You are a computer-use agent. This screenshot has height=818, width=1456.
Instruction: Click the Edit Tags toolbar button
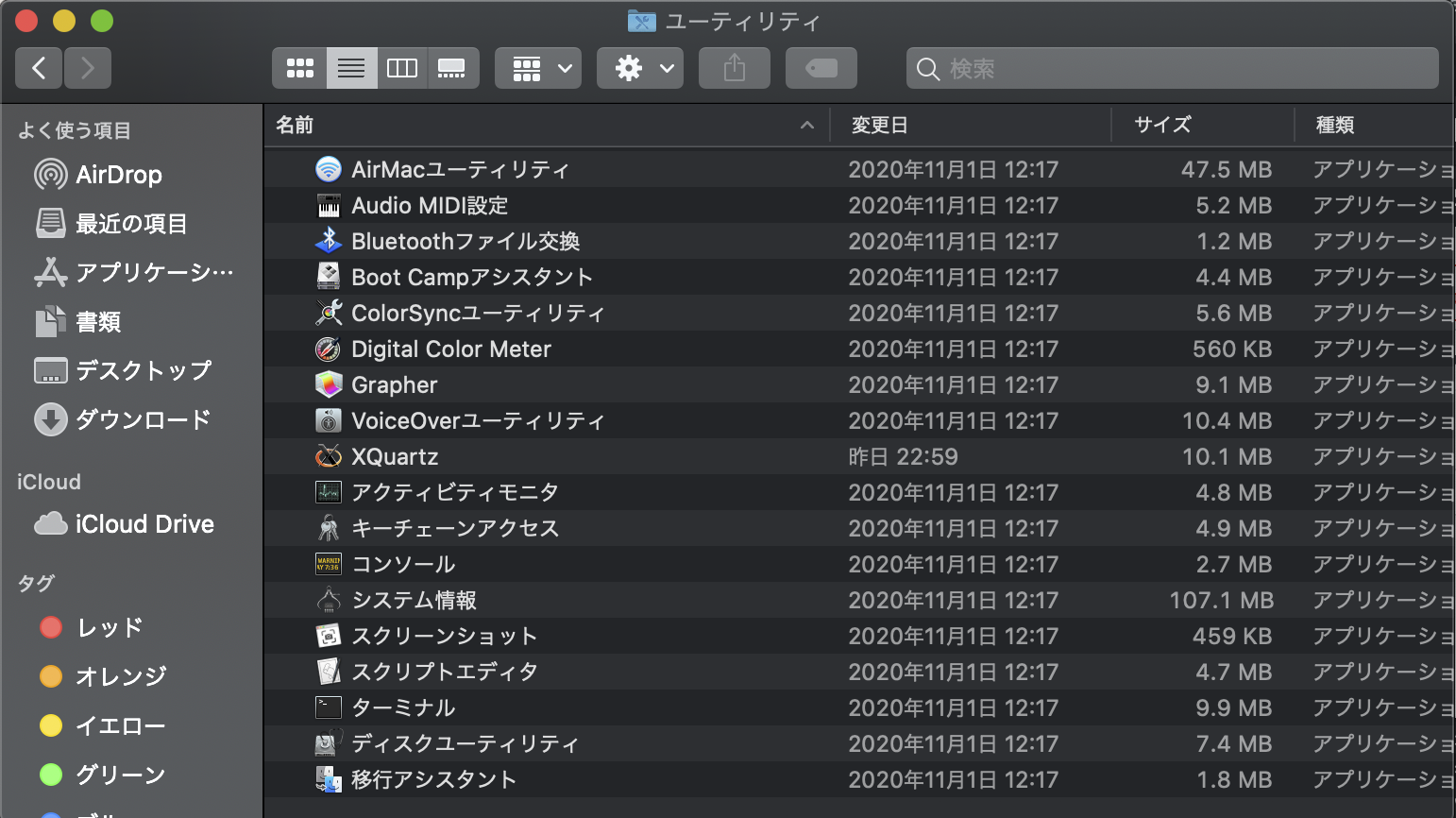point(821,68)
